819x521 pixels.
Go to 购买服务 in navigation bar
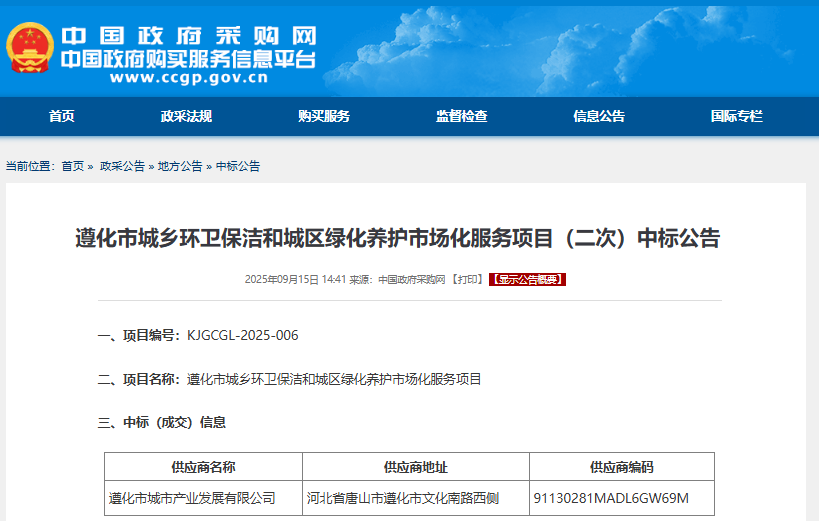(324, 116)
